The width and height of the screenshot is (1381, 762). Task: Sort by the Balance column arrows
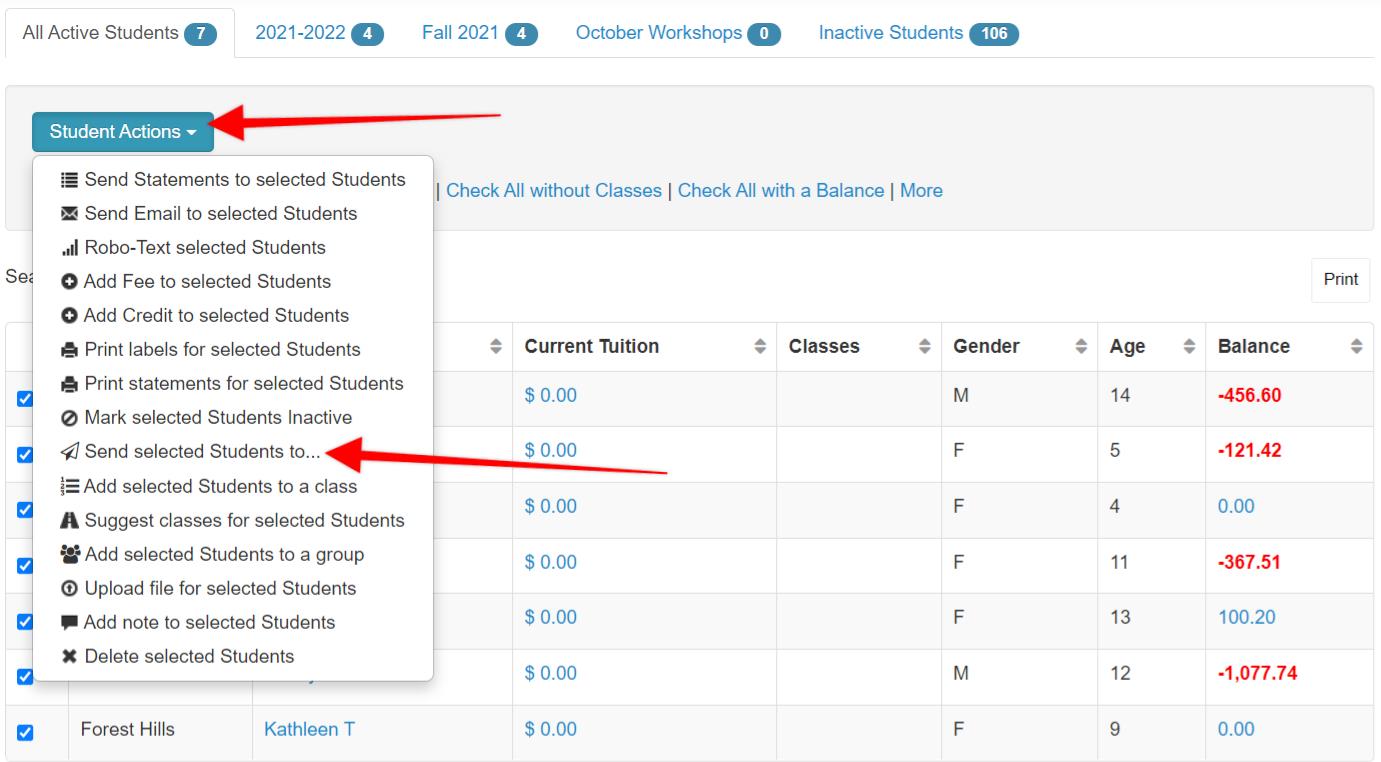(1357, 347)
